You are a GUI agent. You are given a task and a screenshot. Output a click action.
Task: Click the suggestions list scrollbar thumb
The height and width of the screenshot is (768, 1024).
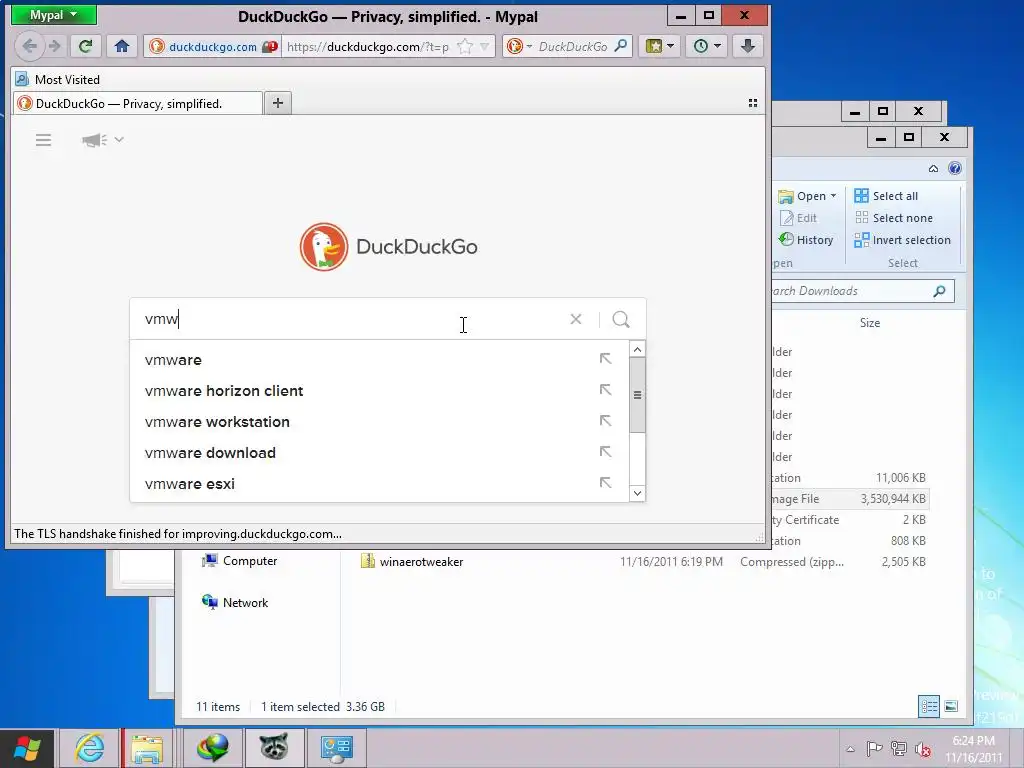pos(637,395)
